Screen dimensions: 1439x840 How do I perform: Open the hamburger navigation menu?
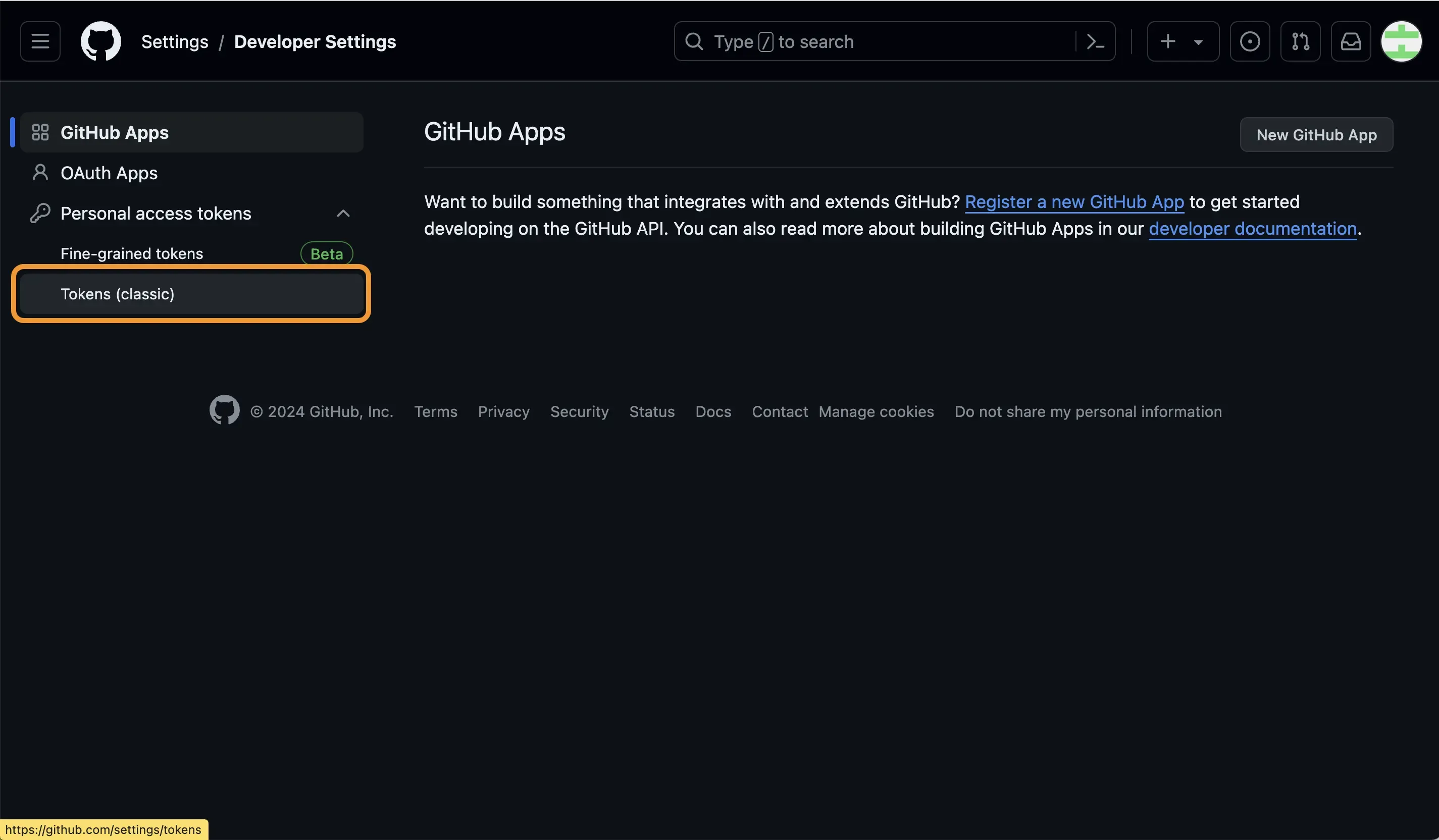[40, 41]
